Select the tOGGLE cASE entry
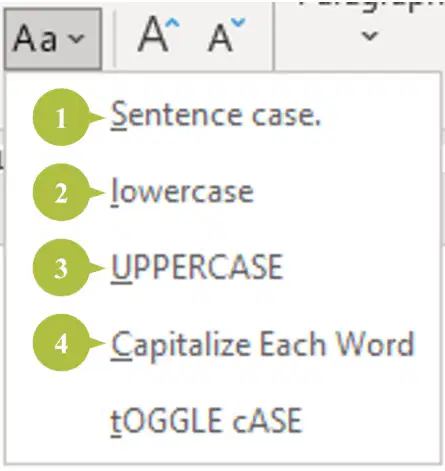The height and width of the screenshot is (471, 445). (206, 421)
